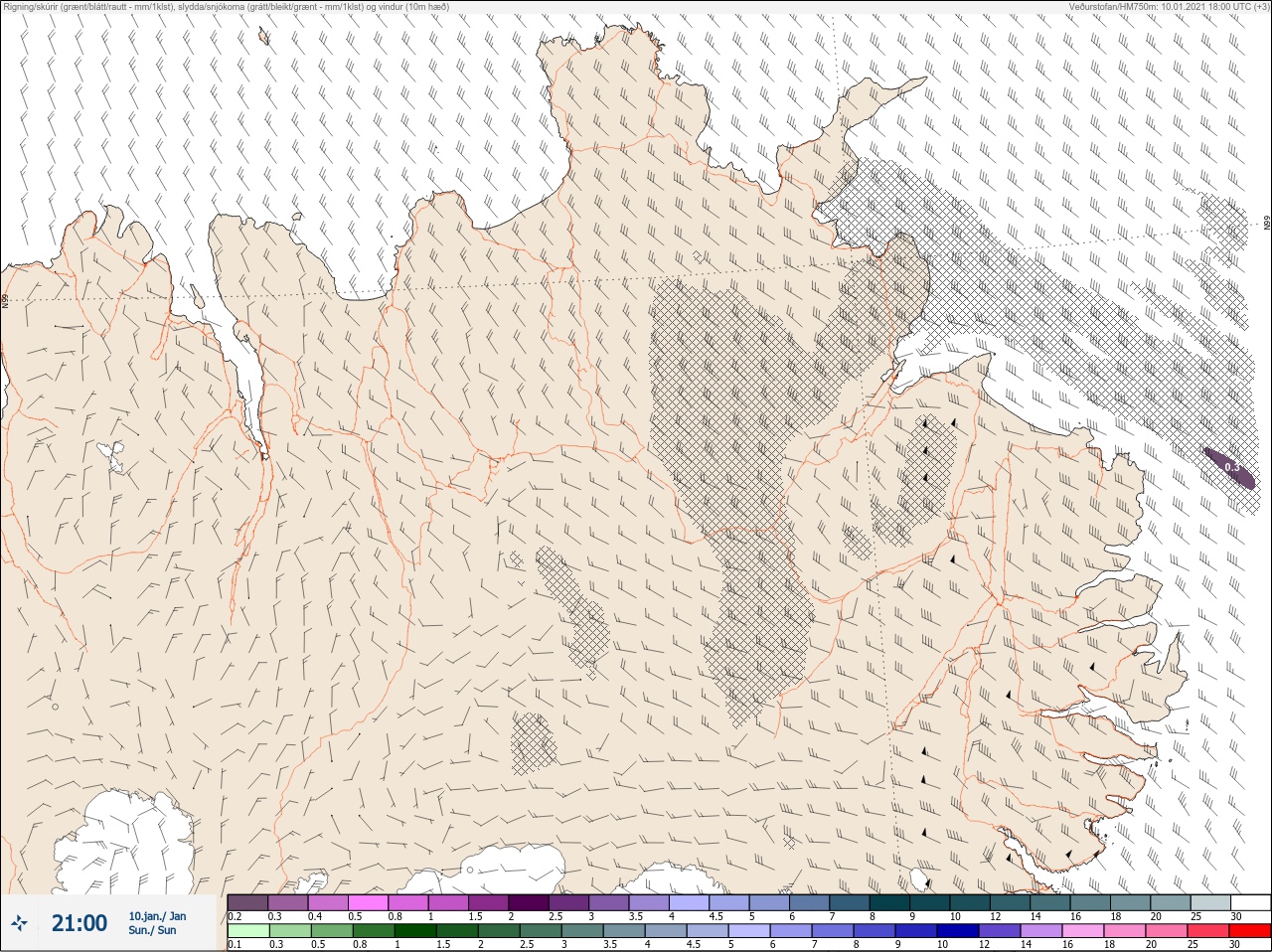Image resolution: width=1272 pixels, height=952 pixels.
Task: Select the darkest purple 2 swatch in snow legend
Action: tap(529, 902)
